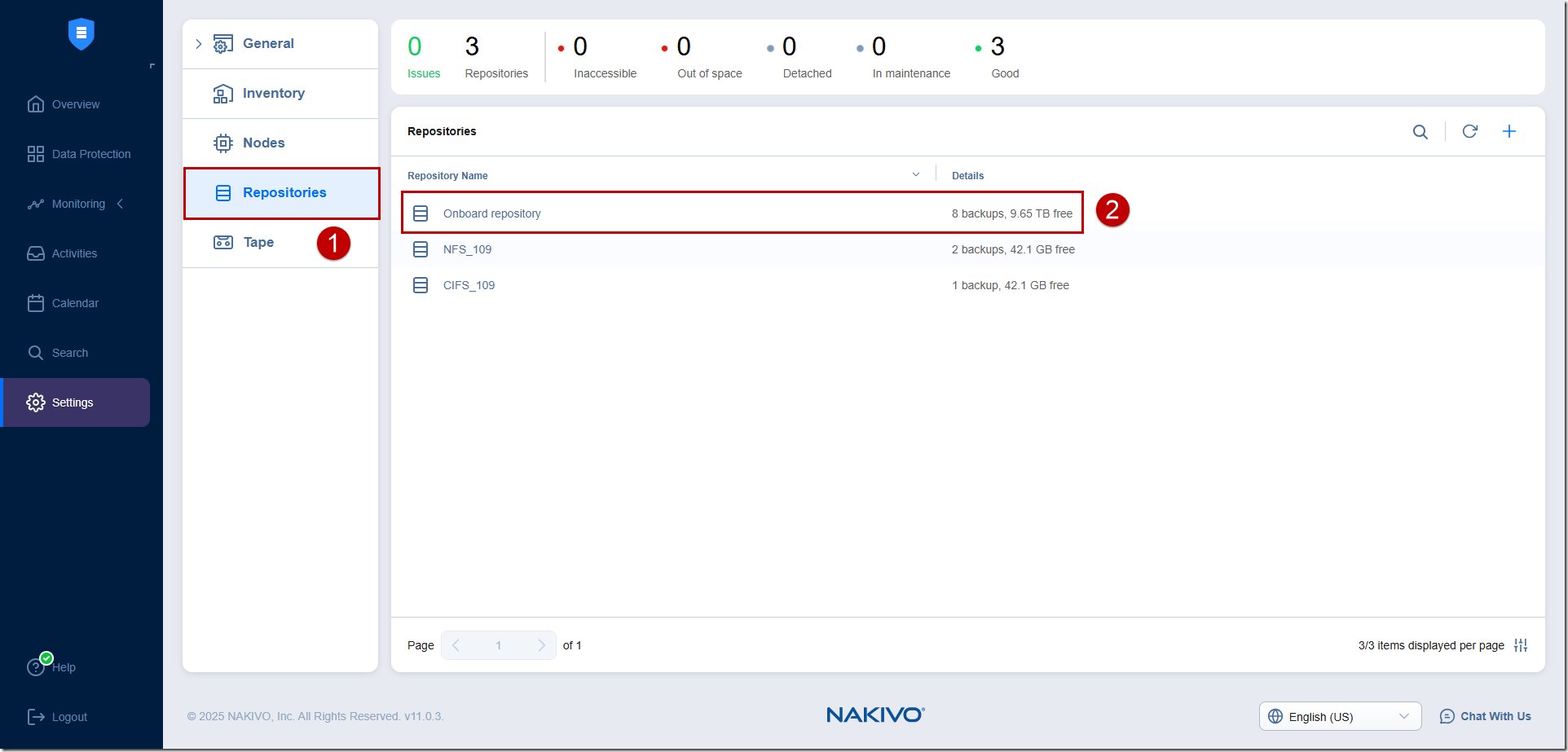Click the Settings gear icon

[x=36, y=402]
